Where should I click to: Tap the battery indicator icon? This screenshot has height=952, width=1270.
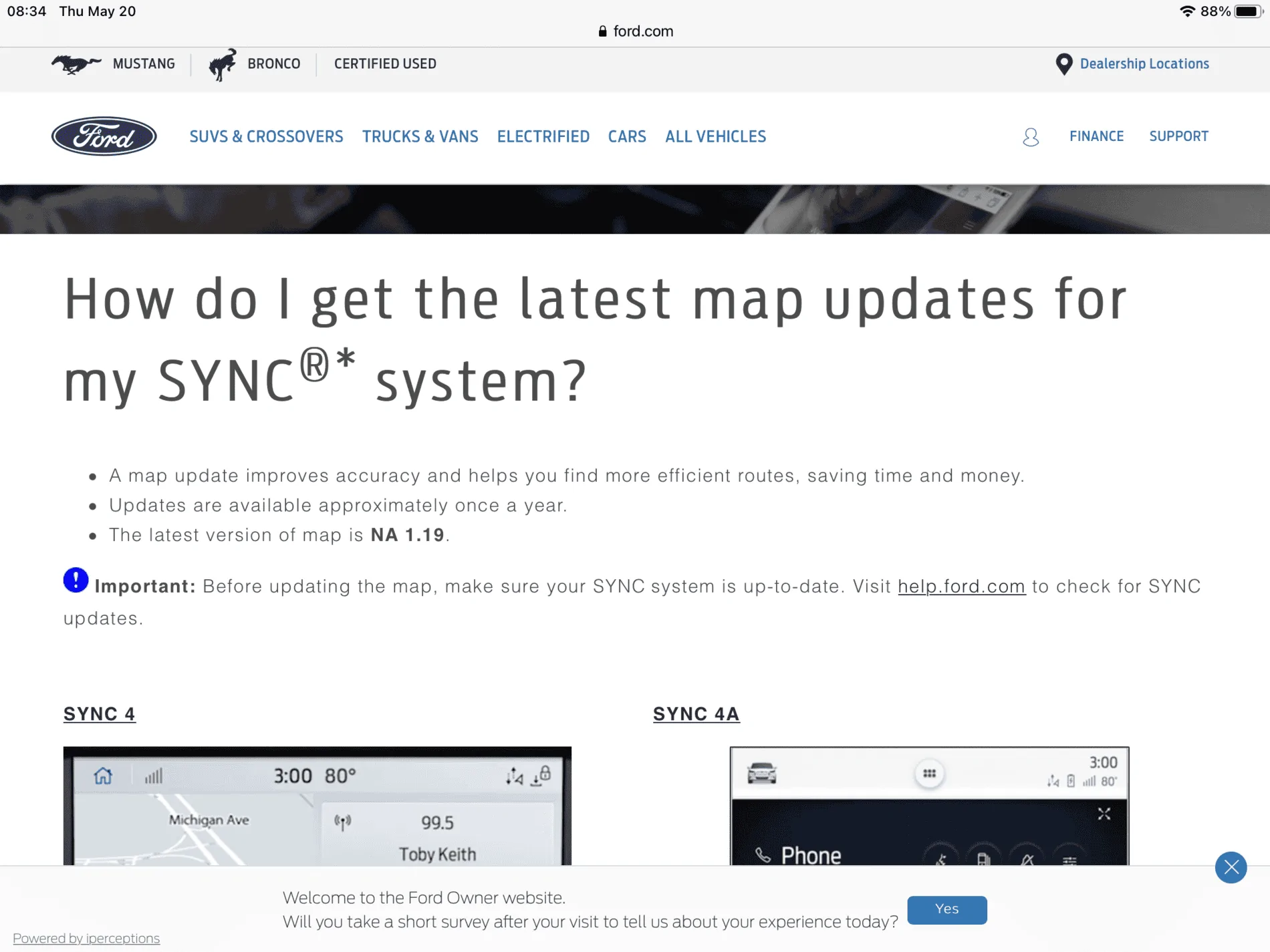pyautogui.click(x=1248, y=11)
